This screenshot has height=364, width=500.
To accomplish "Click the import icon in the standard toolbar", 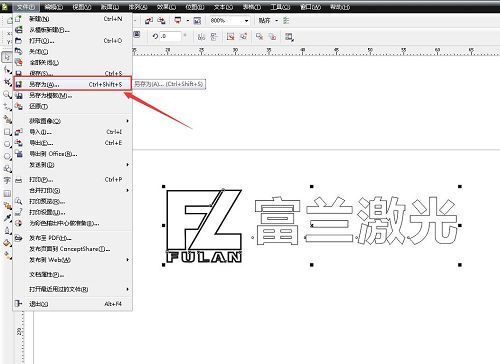I will coord(149,21).
